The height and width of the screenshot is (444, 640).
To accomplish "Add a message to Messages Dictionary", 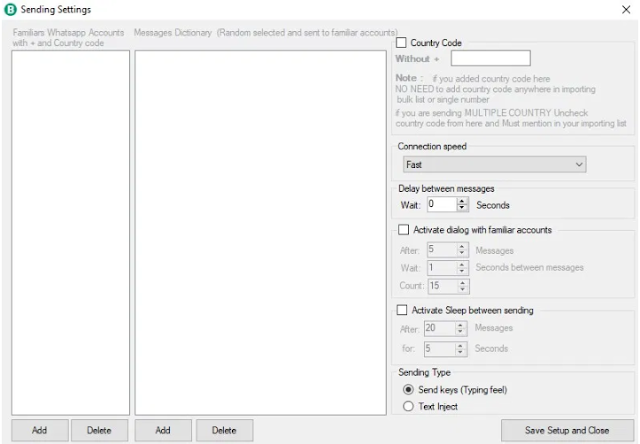I will [163, 430].
